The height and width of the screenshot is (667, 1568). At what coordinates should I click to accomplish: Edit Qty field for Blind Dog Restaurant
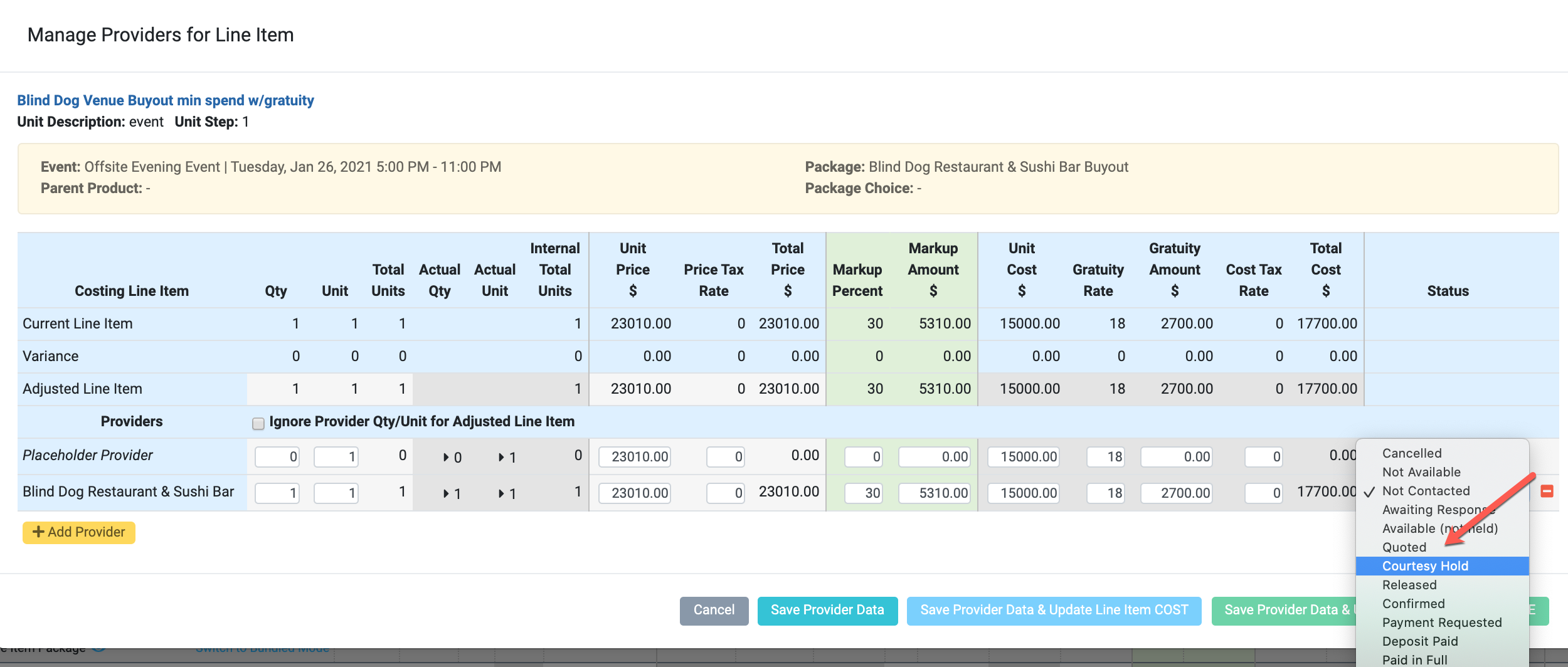[277, 493]
